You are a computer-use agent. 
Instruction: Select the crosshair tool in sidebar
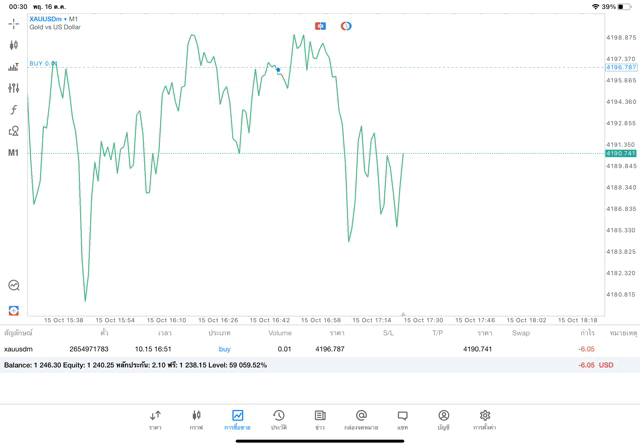point(14,23)
